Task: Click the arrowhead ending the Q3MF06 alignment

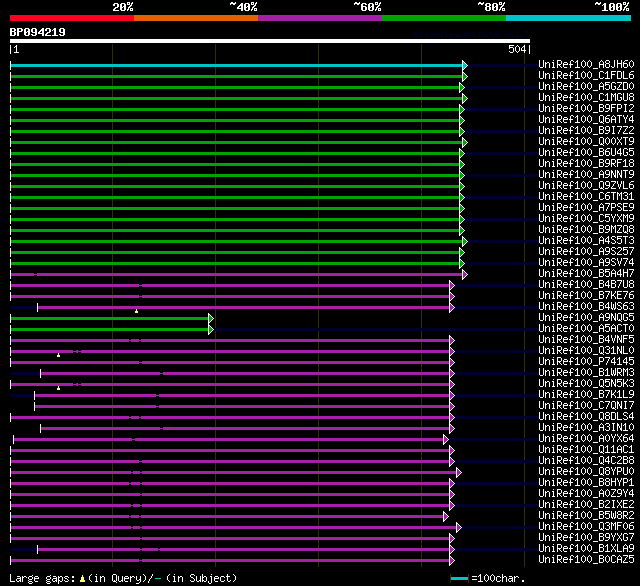Action: (458, 527)
